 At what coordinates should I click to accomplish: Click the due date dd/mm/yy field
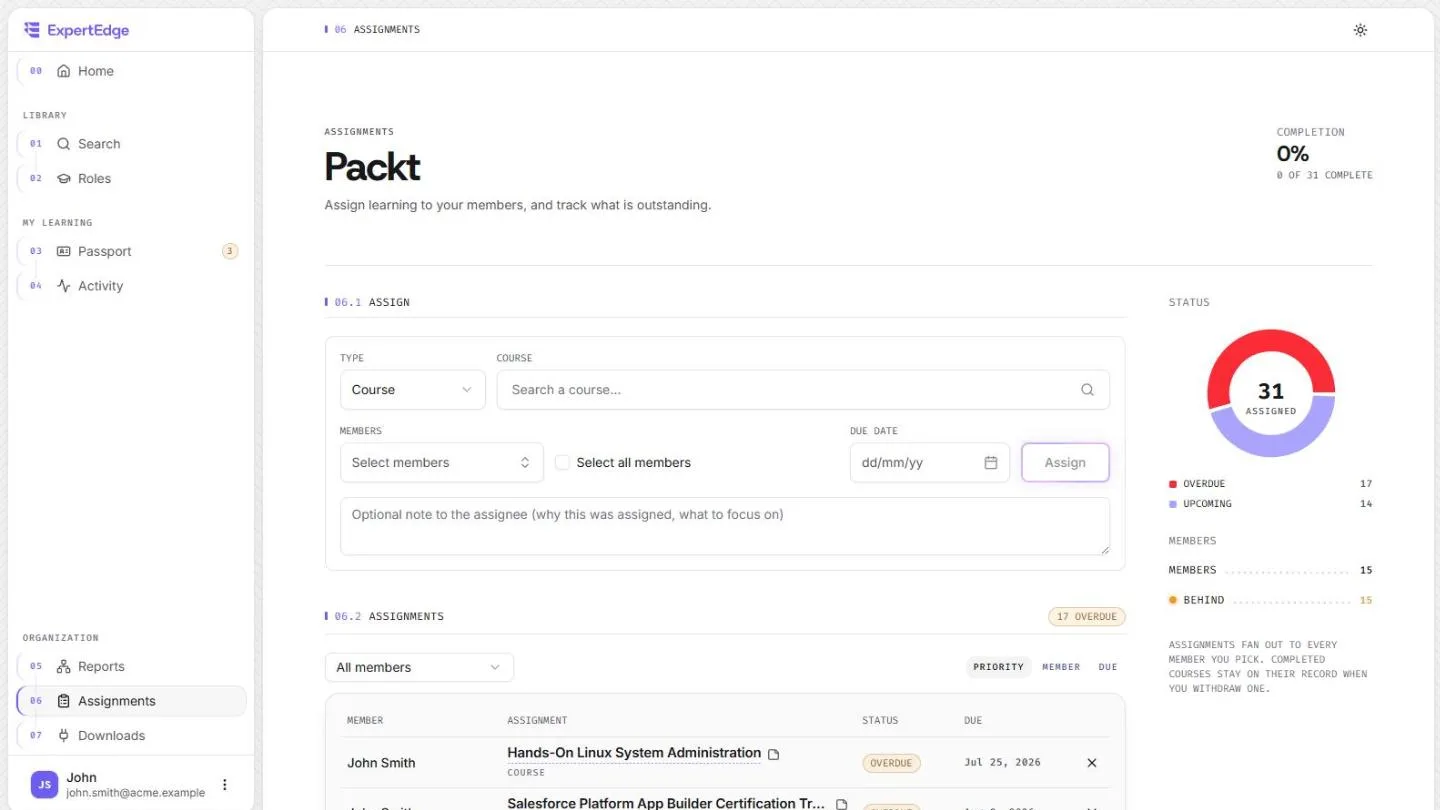[930, 463]
